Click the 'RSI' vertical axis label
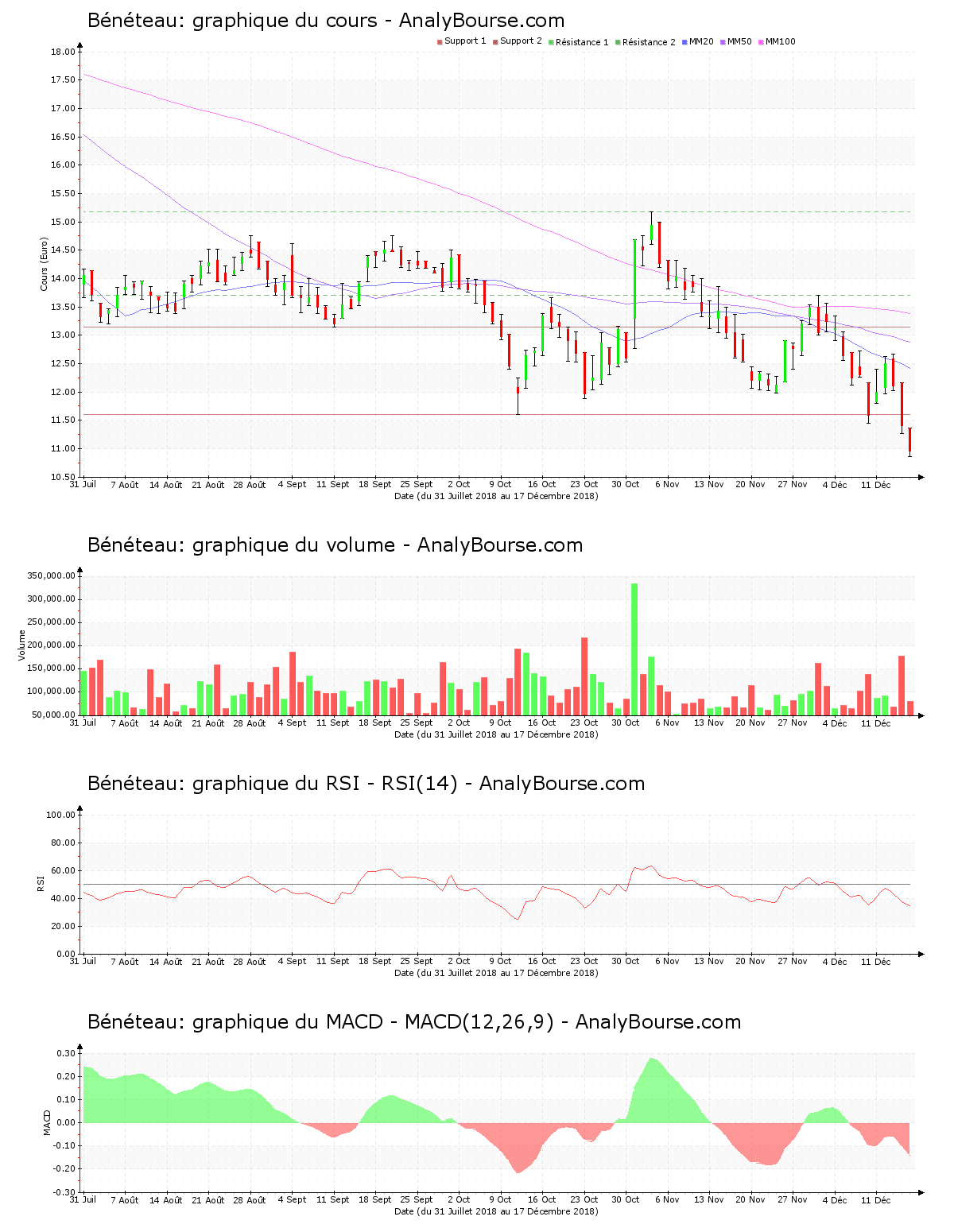 click(x=41, y=883)
